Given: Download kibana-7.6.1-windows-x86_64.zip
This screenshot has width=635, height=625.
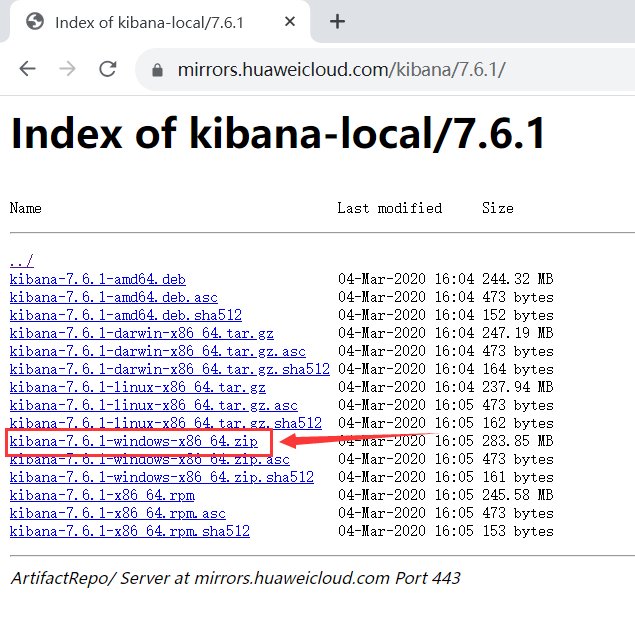Looking at the screenshot, I should tap(134, 441).
